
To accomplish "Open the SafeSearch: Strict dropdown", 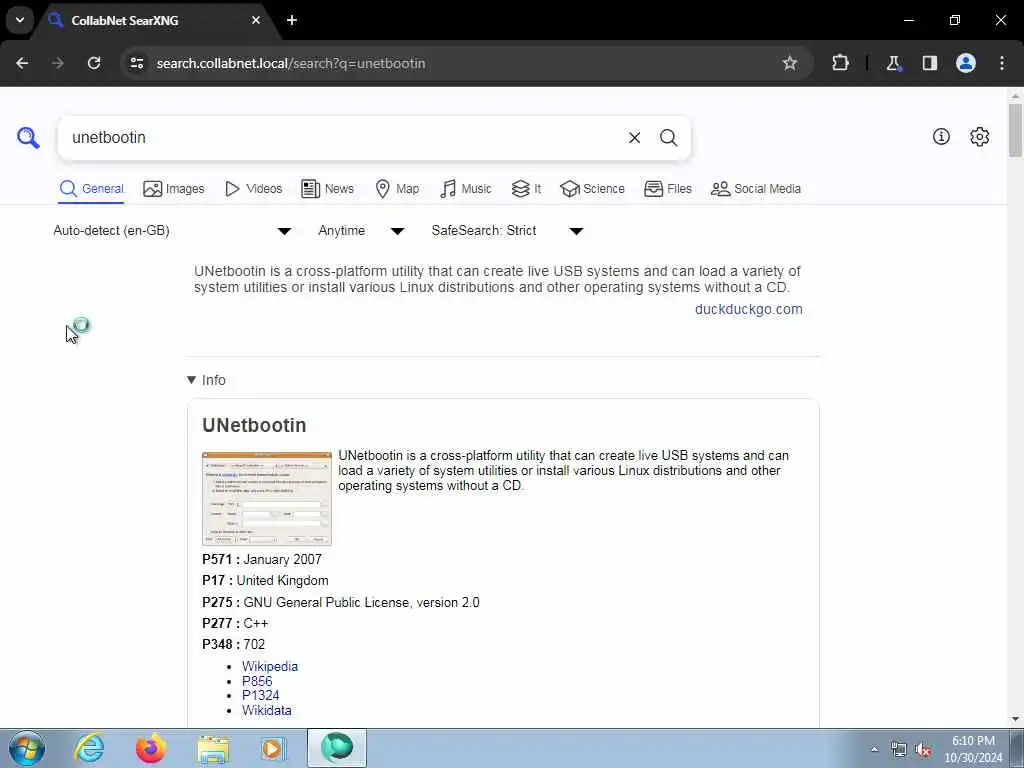I will (x=507, y=231).
